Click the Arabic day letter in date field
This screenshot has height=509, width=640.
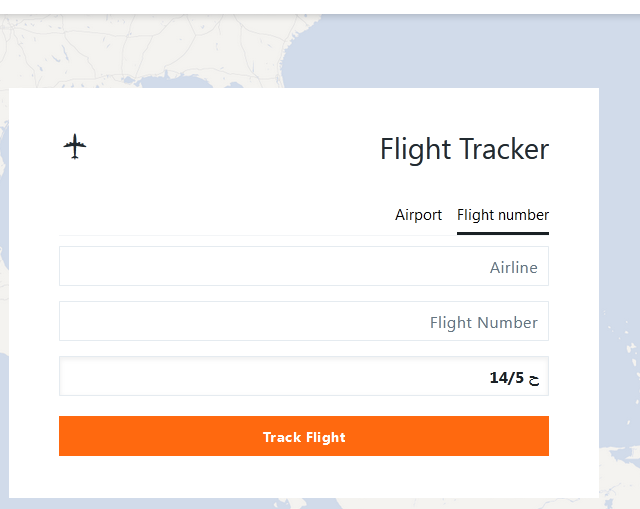[x=534, y=378]
